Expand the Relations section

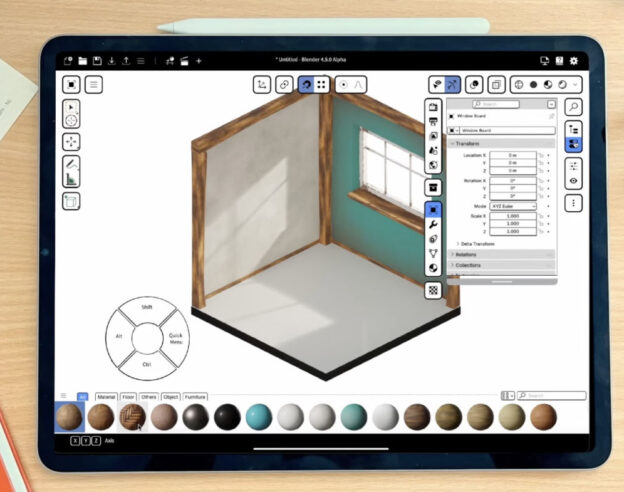[x=502, y=254]
